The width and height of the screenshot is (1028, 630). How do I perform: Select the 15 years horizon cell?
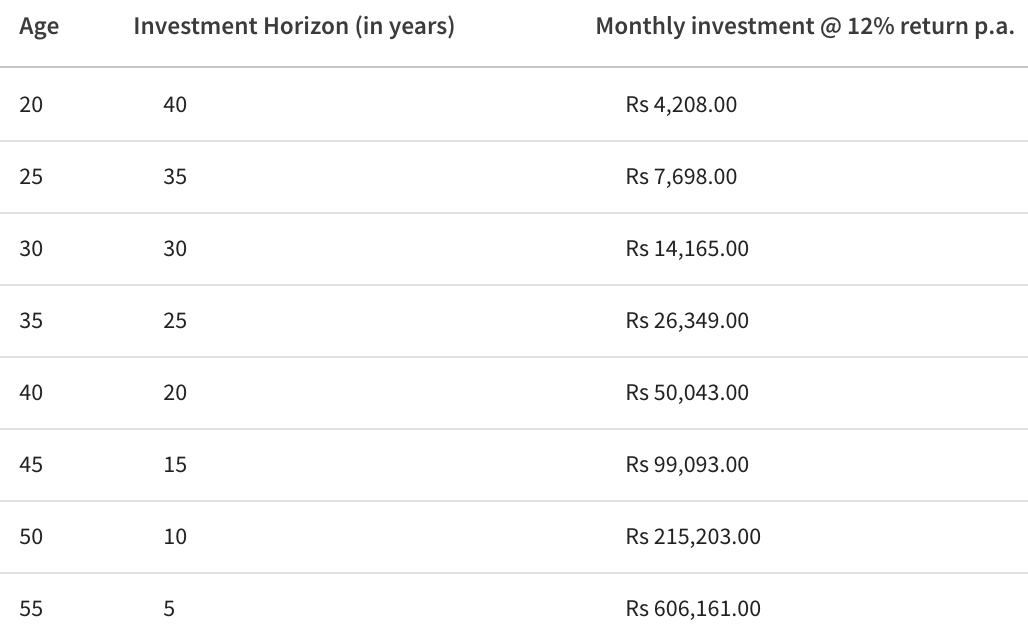point(175,465)
